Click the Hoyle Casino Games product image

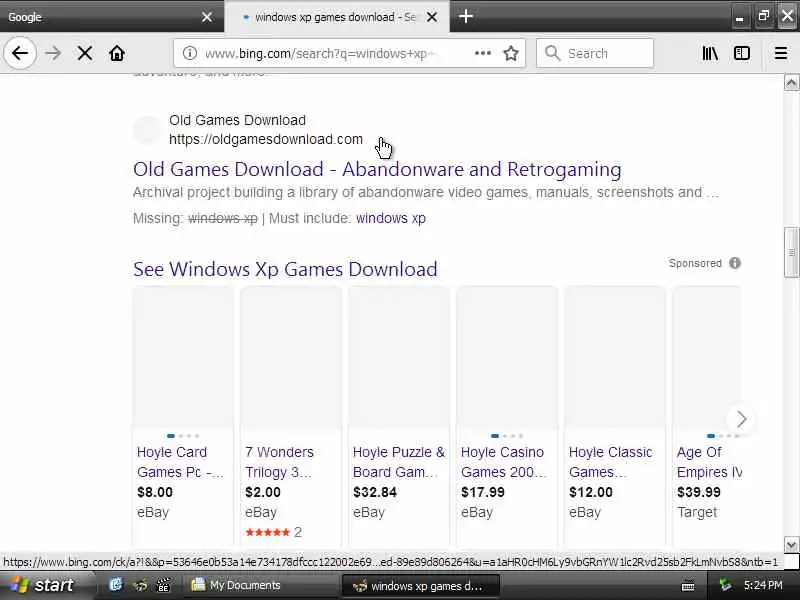[507, 357]
